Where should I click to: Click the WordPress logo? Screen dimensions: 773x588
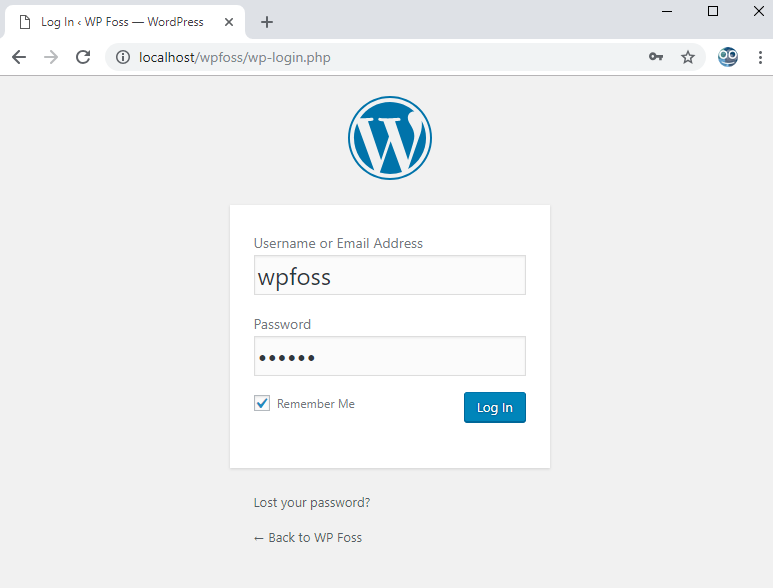click(389, 138)
